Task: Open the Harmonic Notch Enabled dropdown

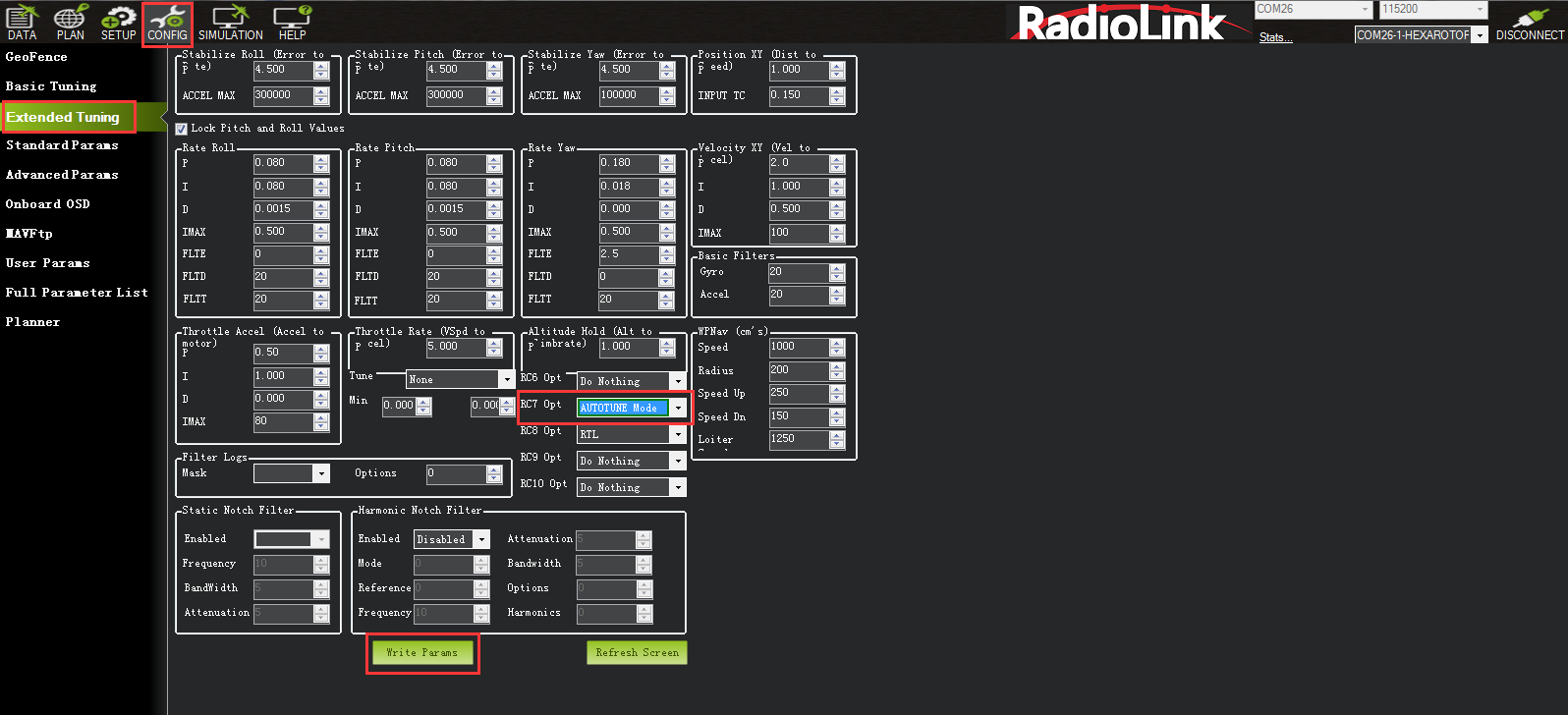Action: click(481, 539)
